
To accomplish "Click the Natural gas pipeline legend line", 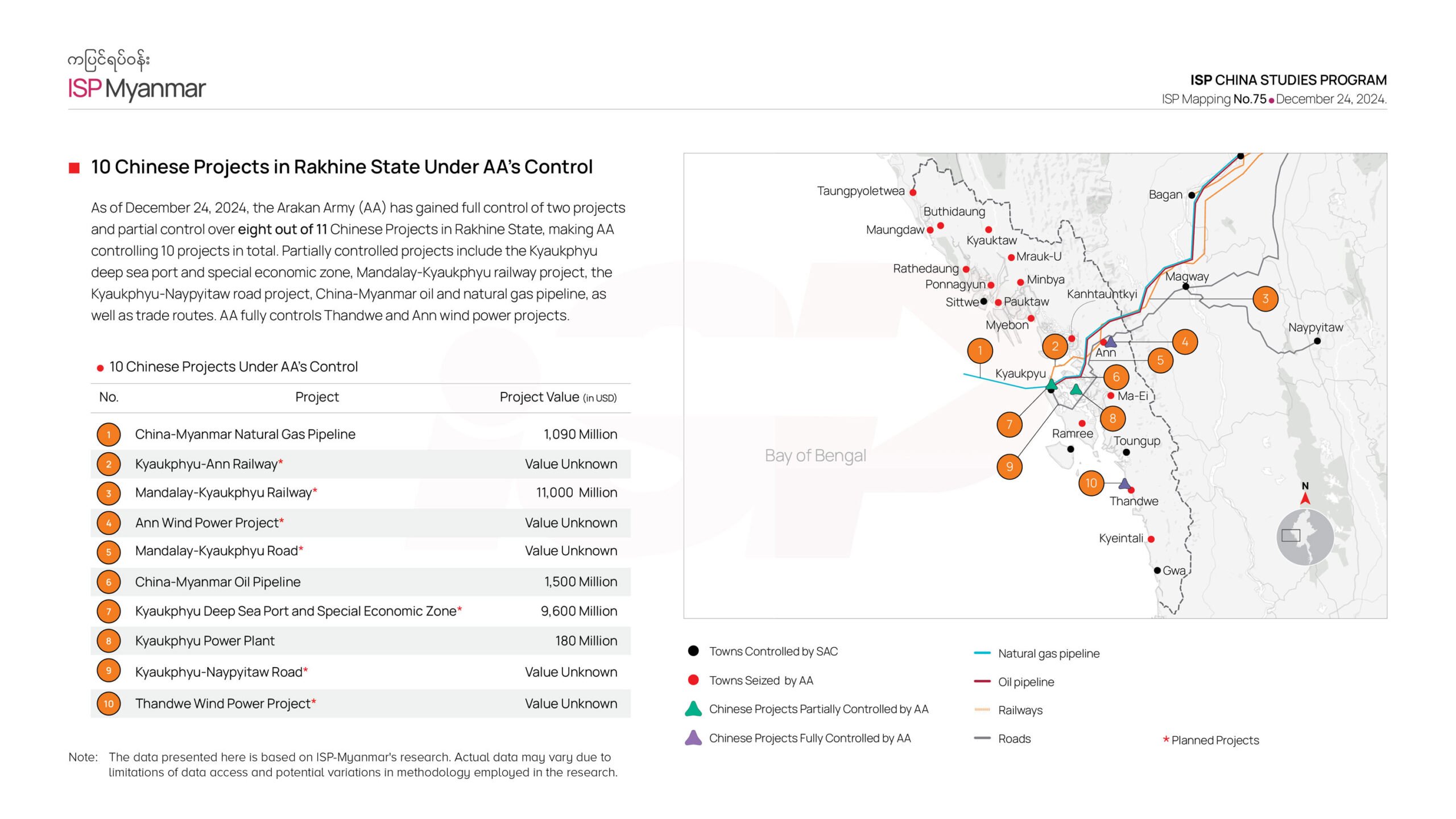I will click(x=982, y=653).
